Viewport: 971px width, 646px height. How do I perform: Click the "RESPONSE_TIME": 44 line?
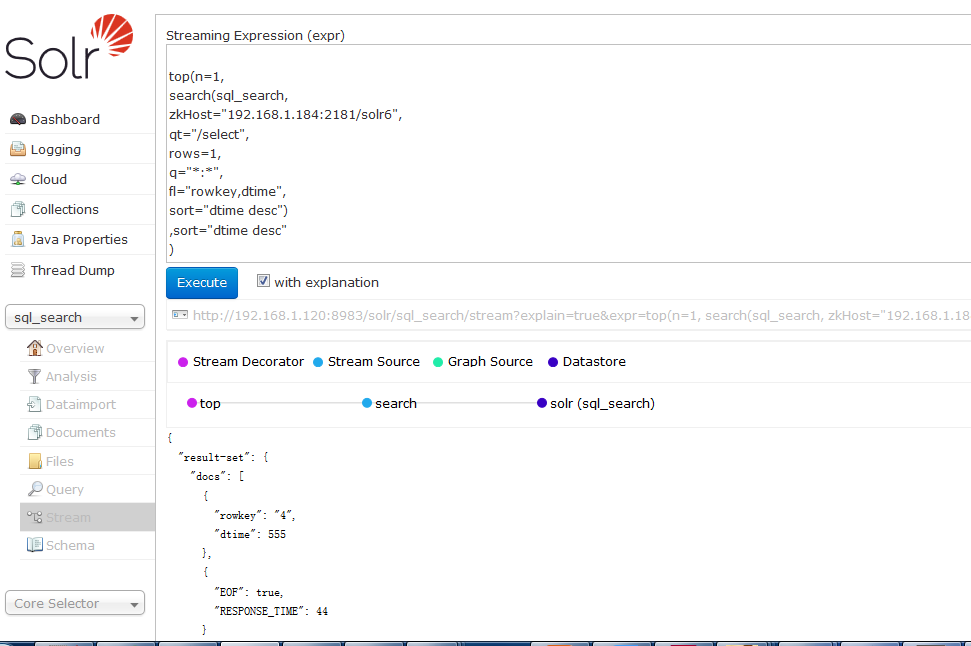click(271, 611)
